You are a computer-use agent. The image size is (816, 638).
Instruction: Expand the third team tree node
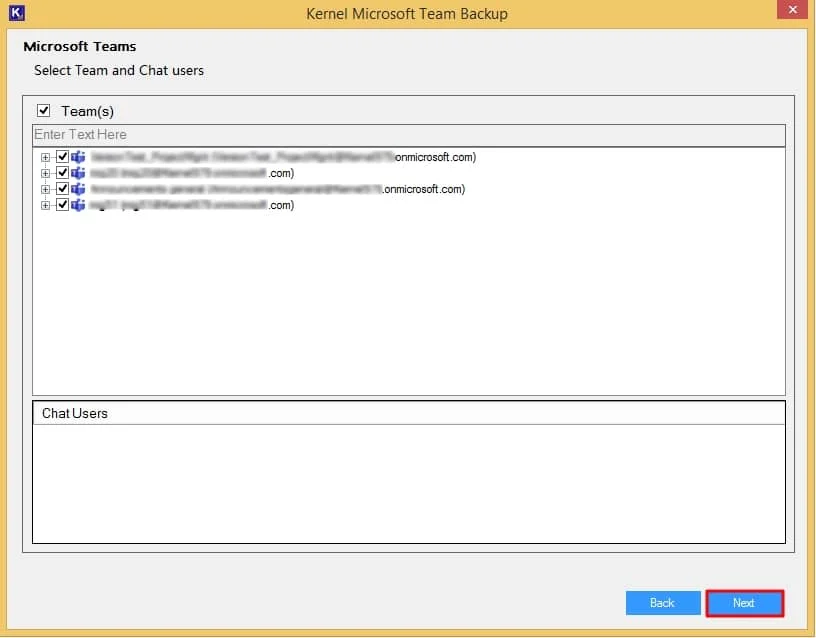(45, 189)
